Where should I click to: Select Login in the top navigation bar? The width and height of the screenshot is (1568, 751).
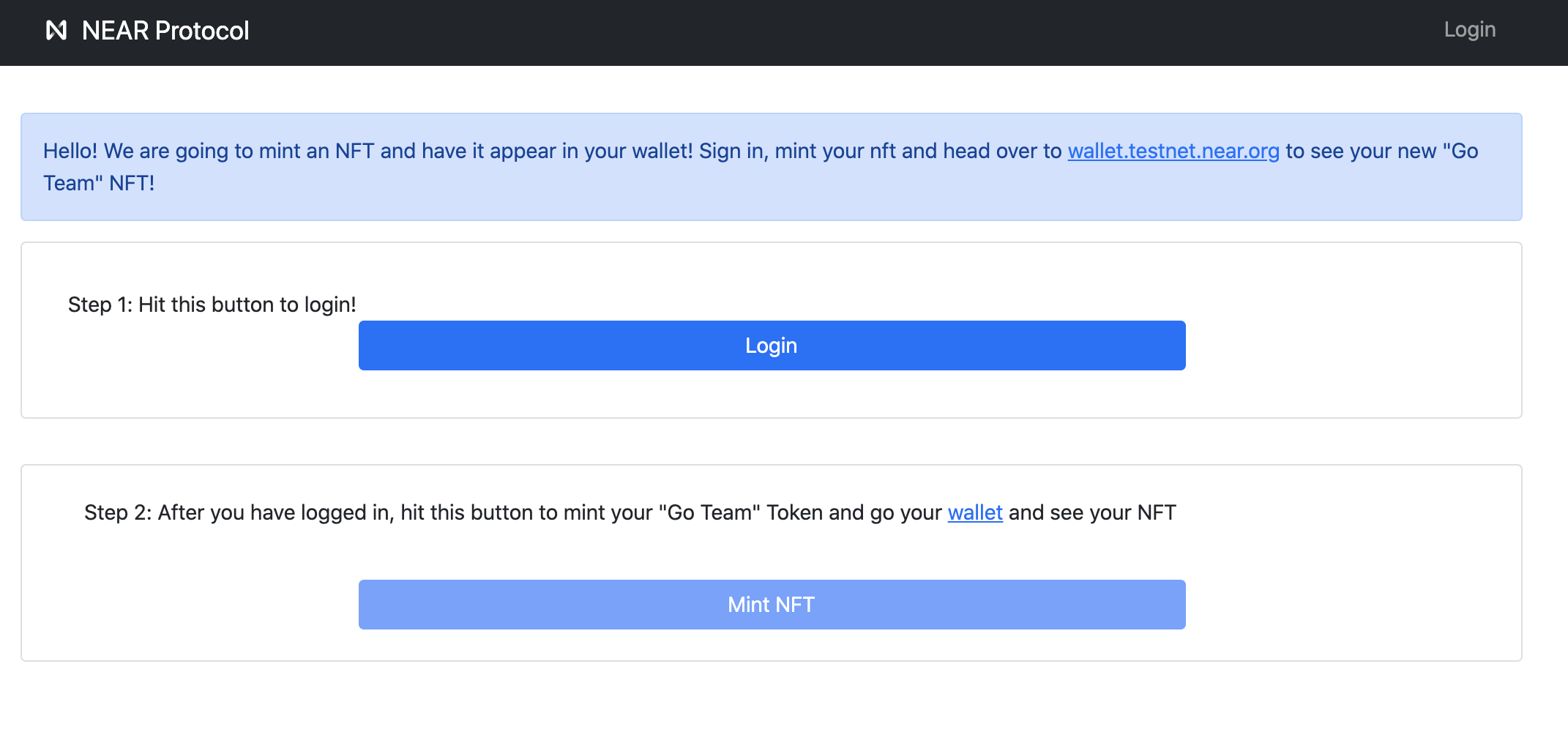point(1469,30)
